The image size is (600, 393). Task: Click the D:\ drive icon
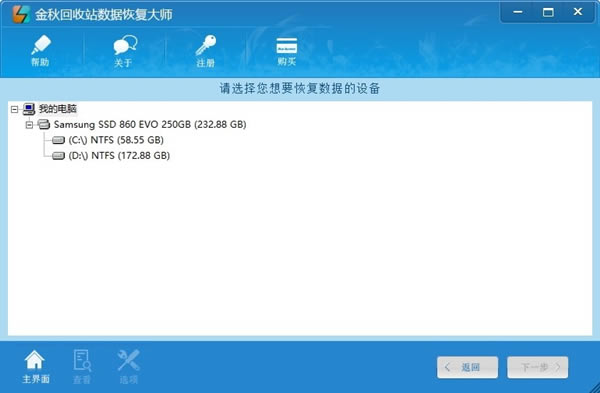(58, 156)
